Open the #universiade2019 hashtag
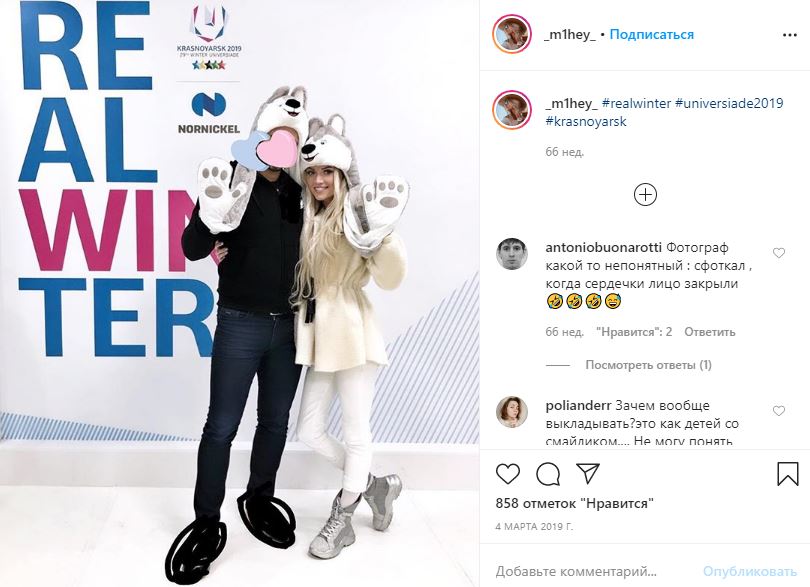The width and height of the screenshot is (810, 587). tap(729, 103)
